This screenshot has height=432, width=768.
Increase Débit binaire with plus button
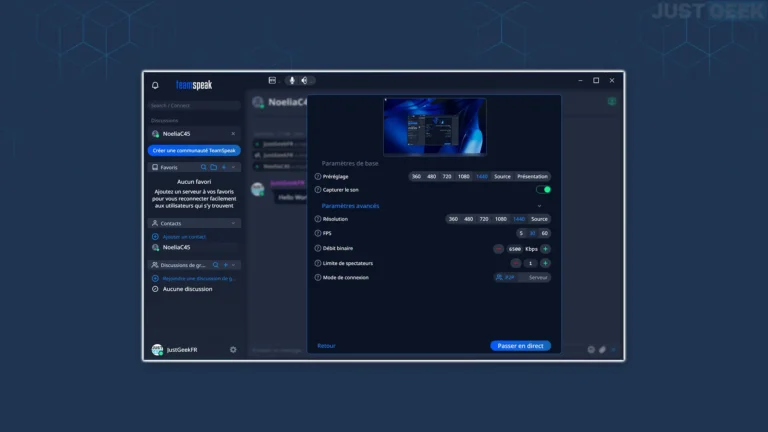[545, 248]
